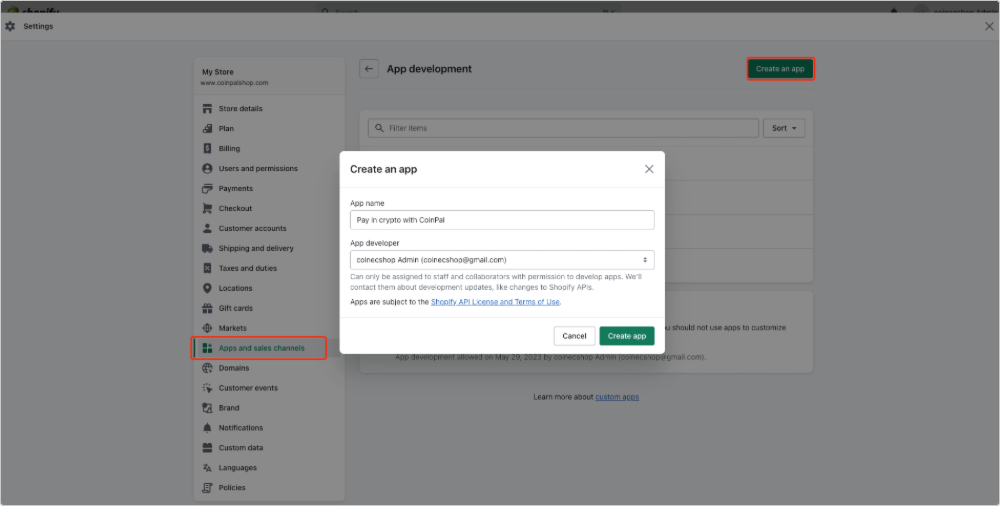This screenshot has width=1000, height=506.
Task: Go back with the arrow button
Action: (x=369, y=69)
